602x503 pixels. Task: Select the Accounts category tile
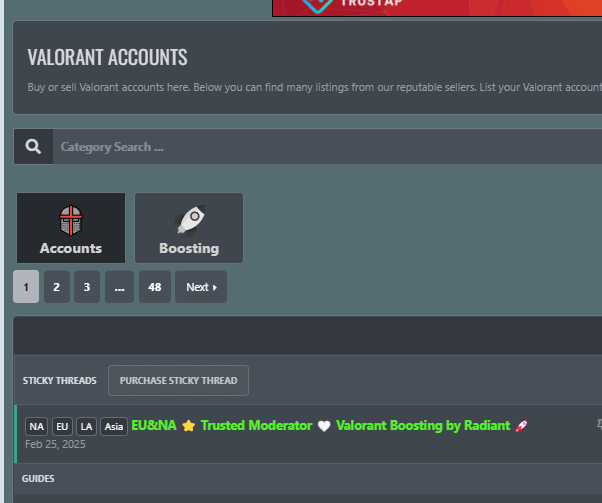tap(71, 228)
